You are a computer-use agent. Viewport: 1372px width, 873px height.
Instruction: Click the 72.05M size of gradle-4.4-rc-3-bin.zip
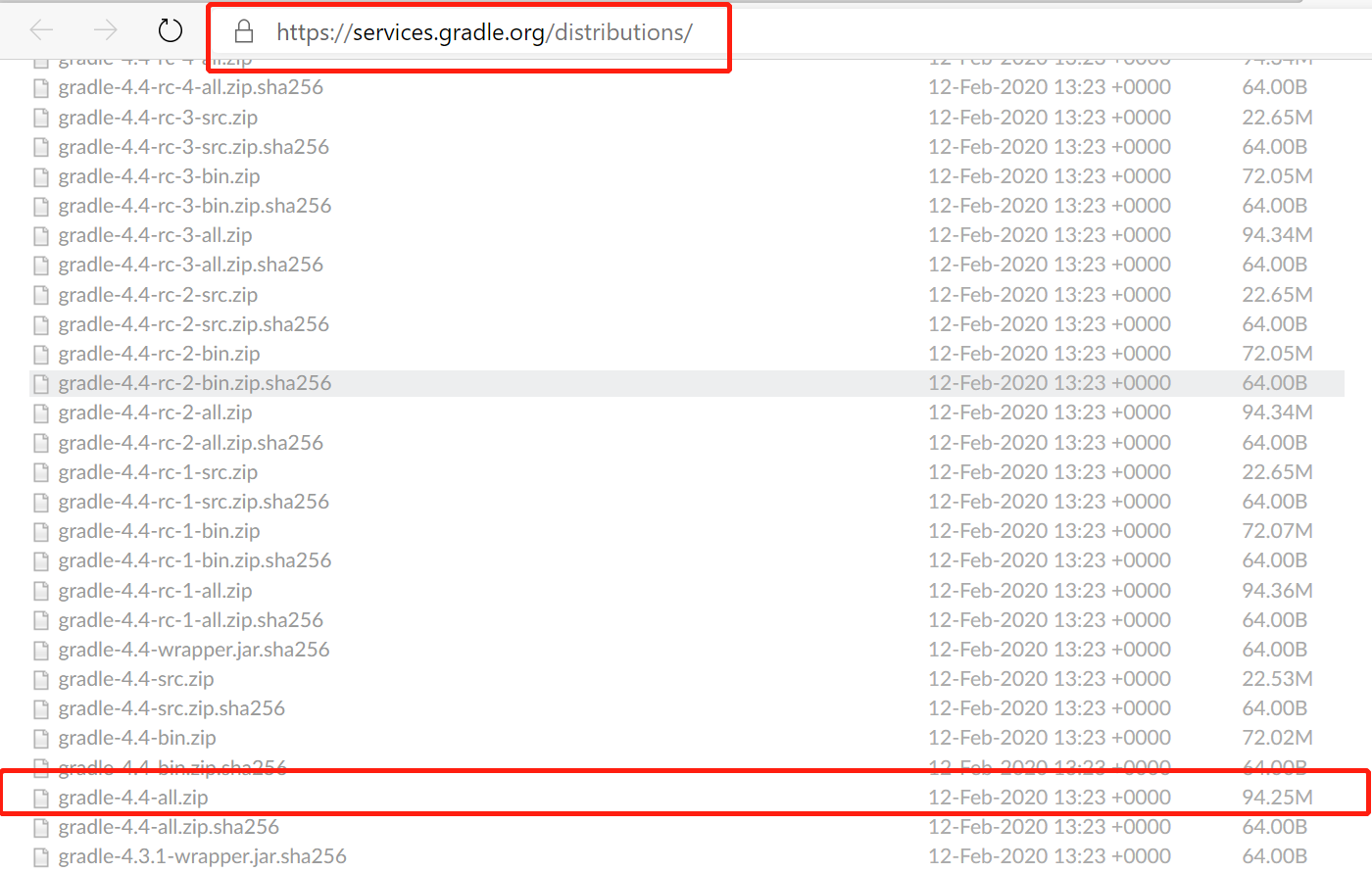point(1277,176)
